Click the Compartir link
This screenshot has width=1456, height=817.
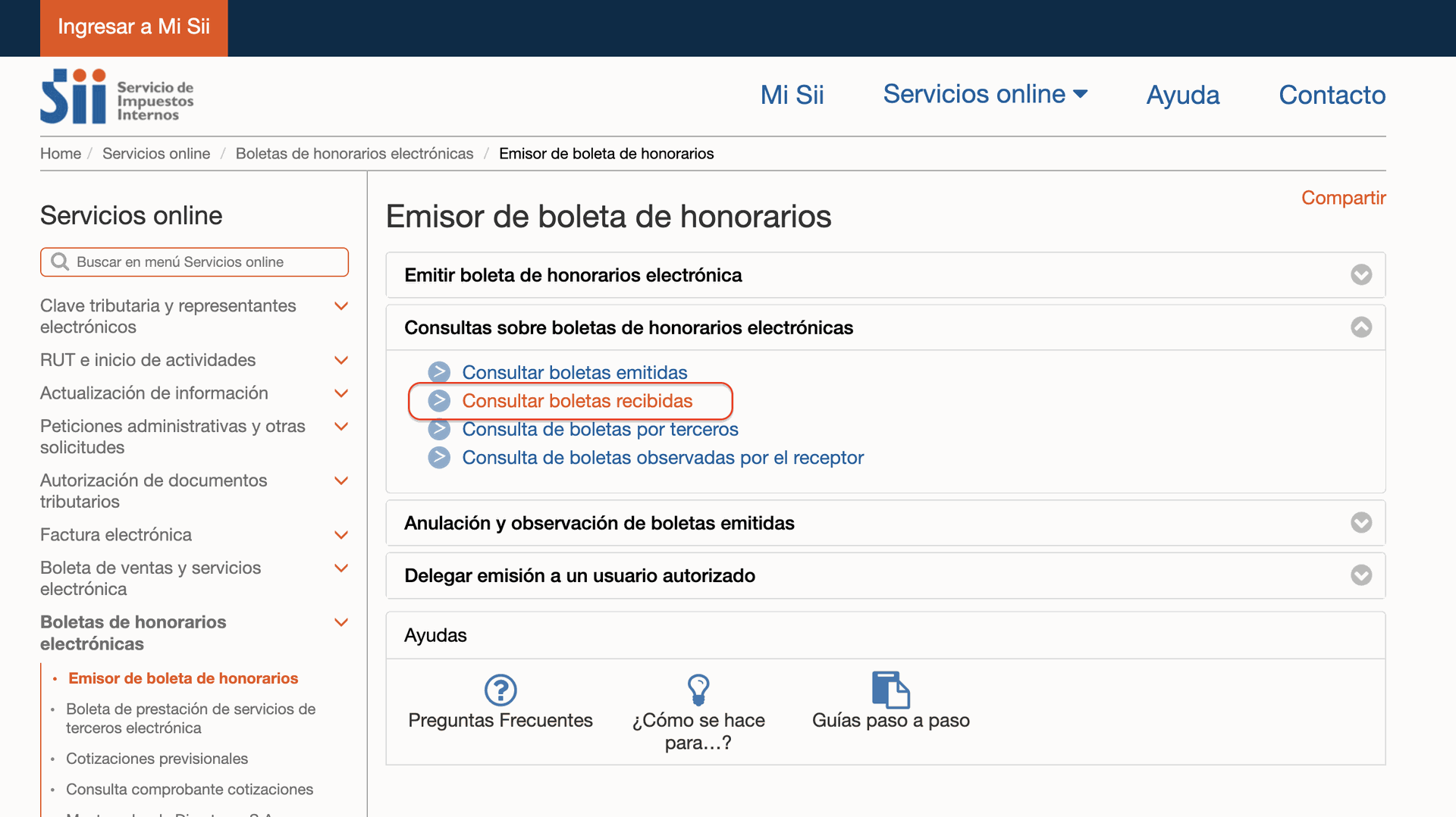pyautogui.click(x=1343, y=198)
